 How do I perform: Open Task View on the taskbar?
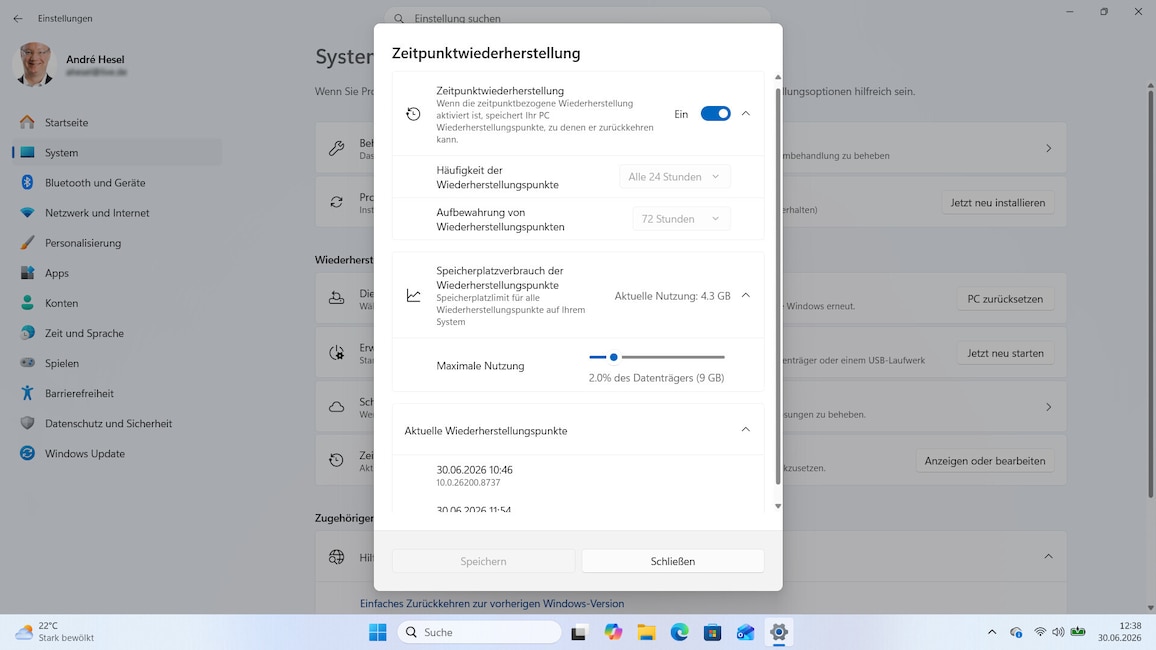coord(579,632)
